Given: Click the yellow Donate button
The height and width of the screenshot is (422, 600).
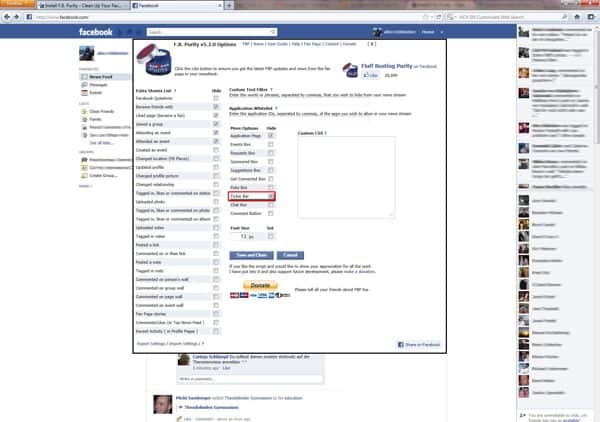Looking at the screenshot, I should tap(260, 285).
